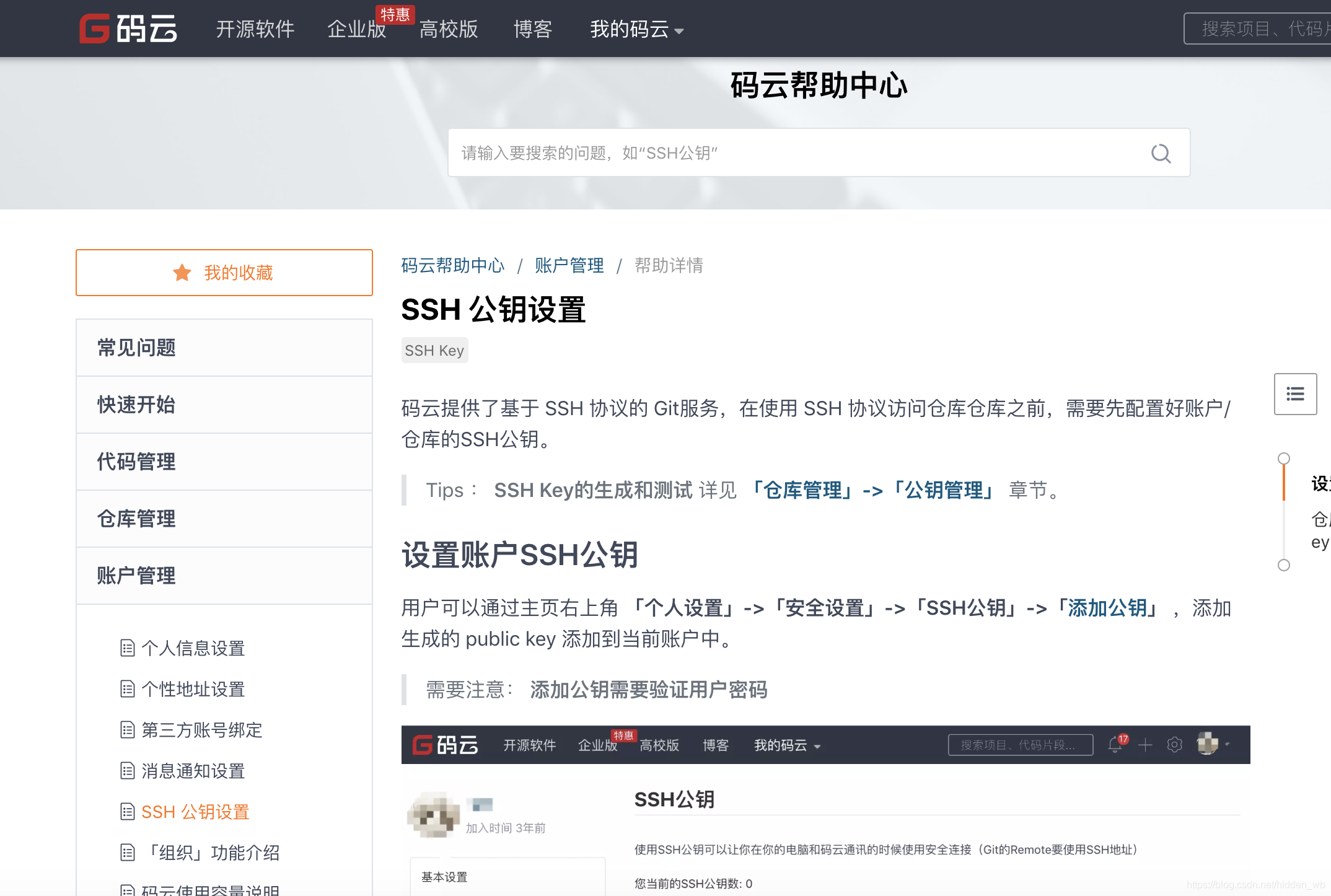Open 高校版 in top navigation
Screen dimensions: 1331x896
[x=449, y=29]
